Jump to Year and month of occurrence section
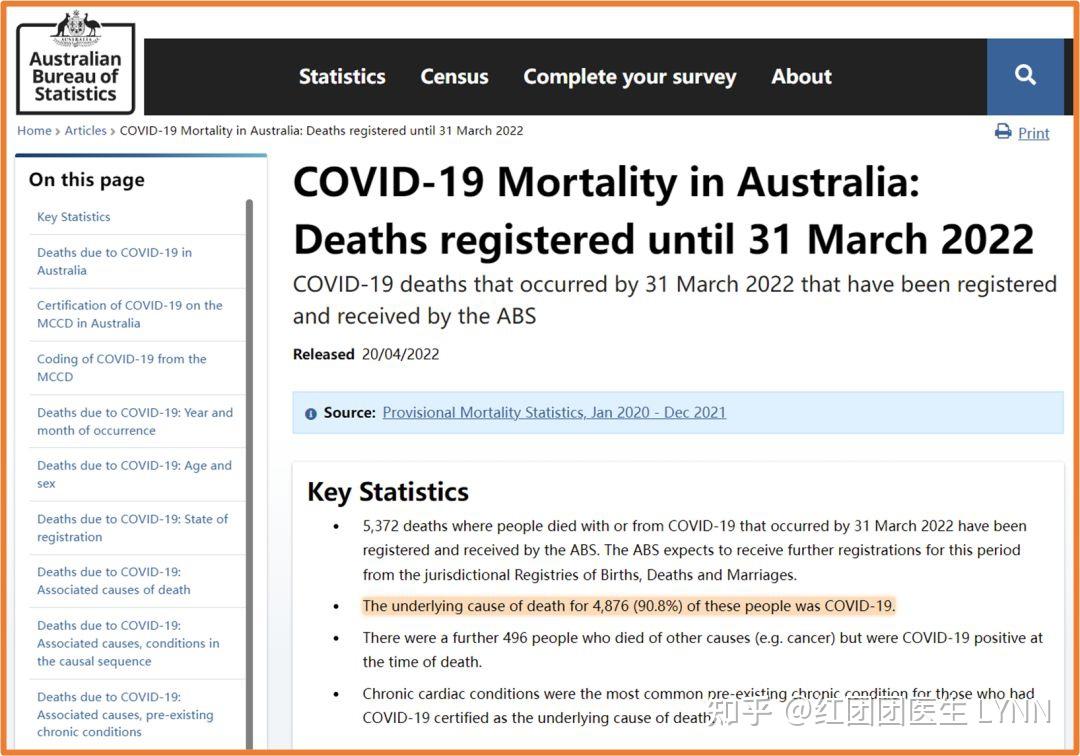The width and height of the screenshot is (1080, 756). point(135,421)
